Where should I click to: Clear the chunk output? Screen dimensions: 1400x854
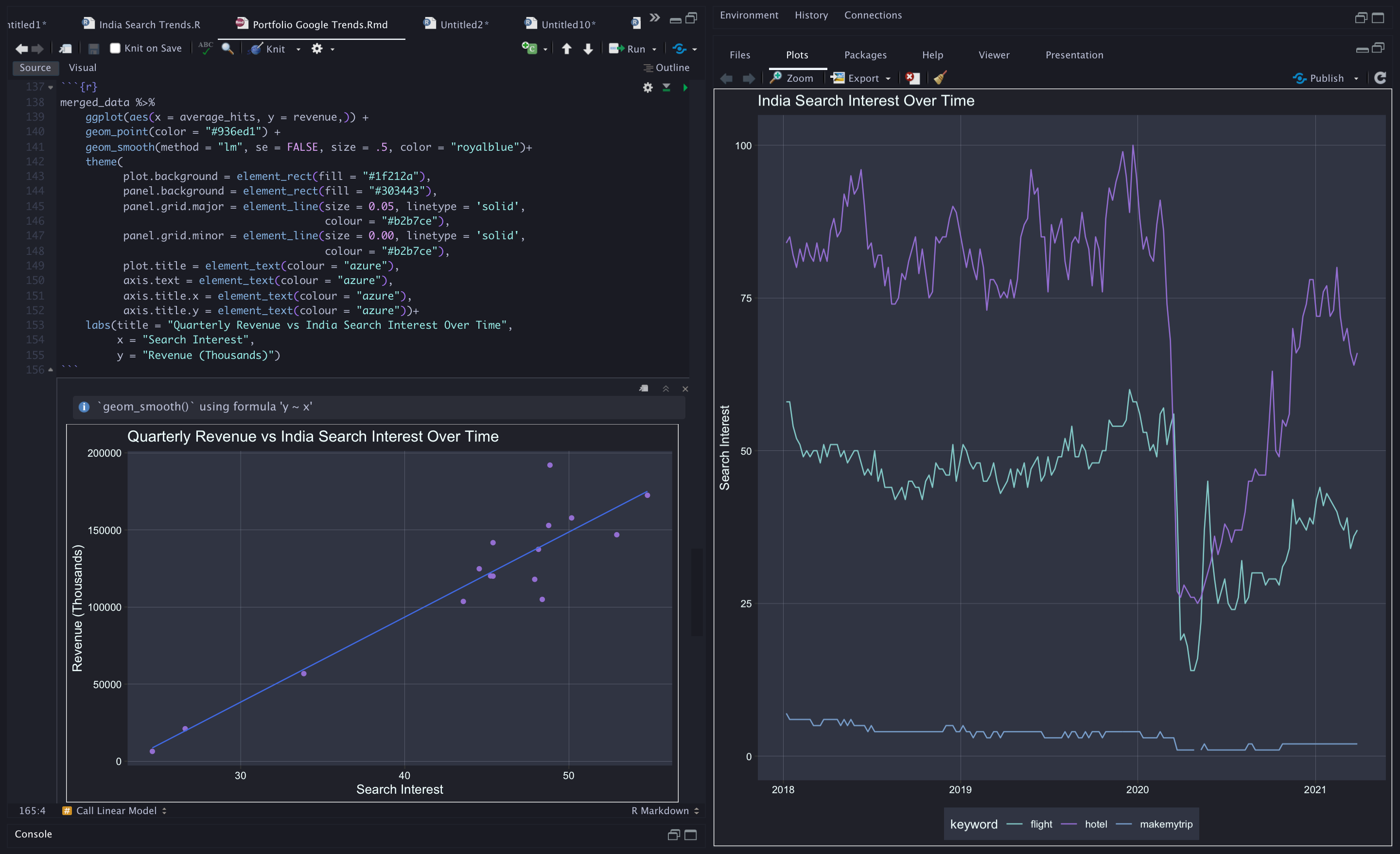[685, 389]
